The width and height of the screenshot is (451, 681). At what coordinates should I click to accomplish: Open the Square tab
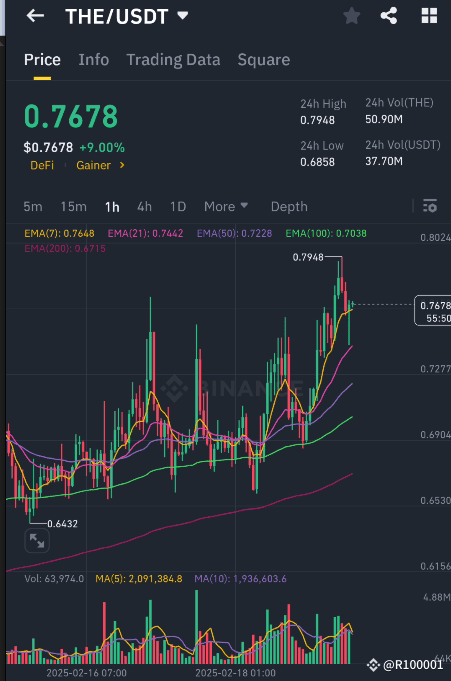pyautogui.click(x=264, y=60)
